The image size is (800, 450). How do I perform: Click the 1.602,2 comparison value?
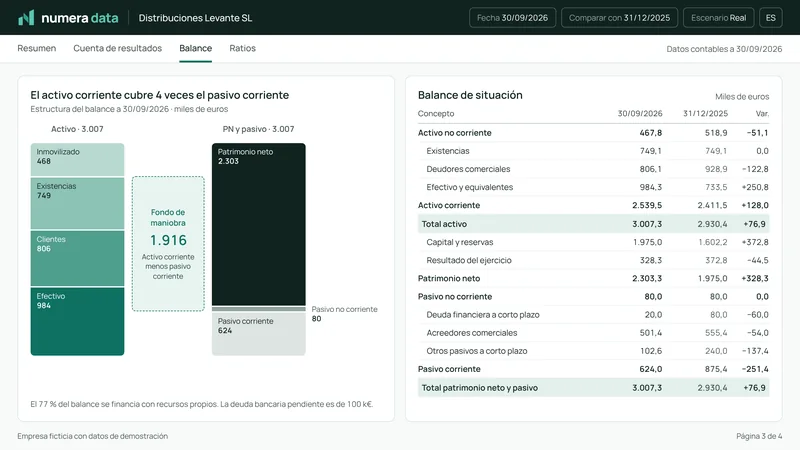713,242
